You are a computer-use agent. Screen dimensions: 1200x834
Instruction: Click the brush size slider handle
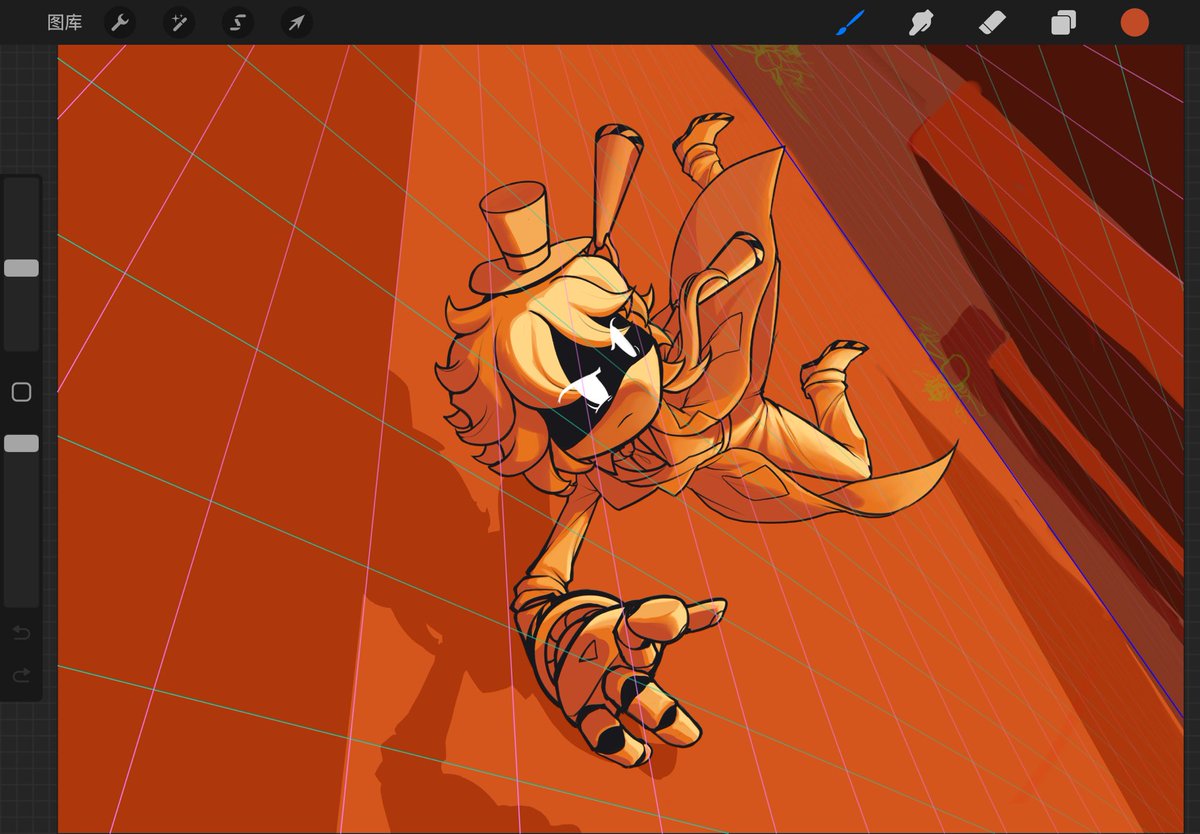pyautogui.click(x=21, y=268)
